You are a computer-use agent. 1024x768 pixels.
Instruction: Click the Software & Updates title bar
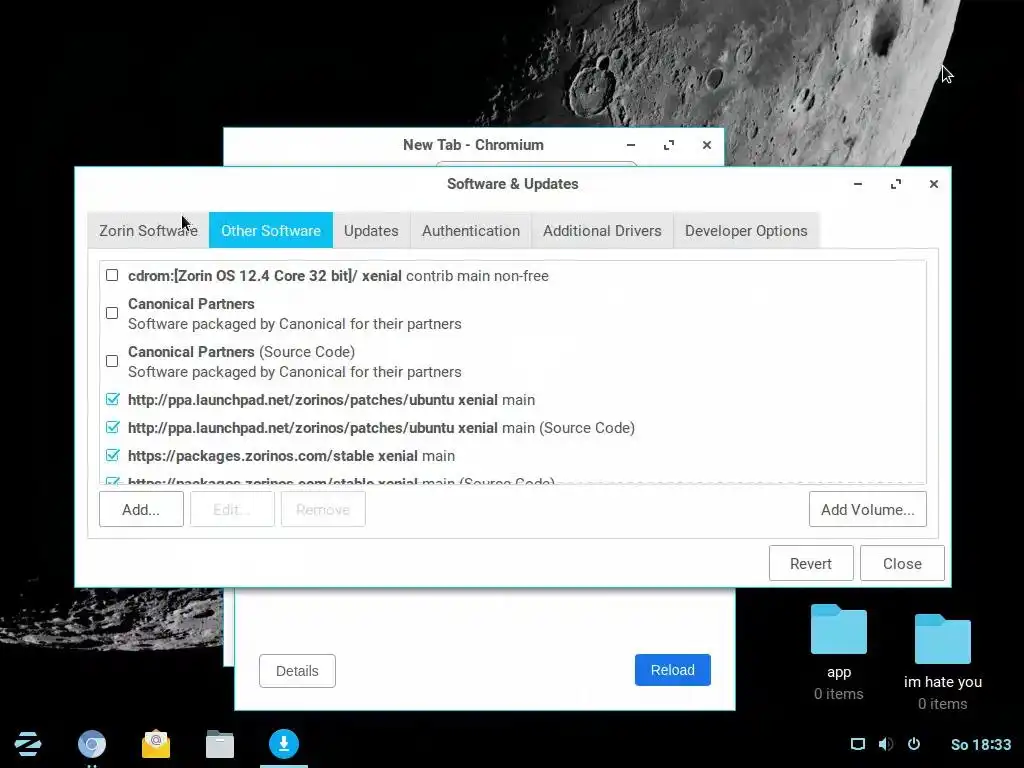coord(513,184)
